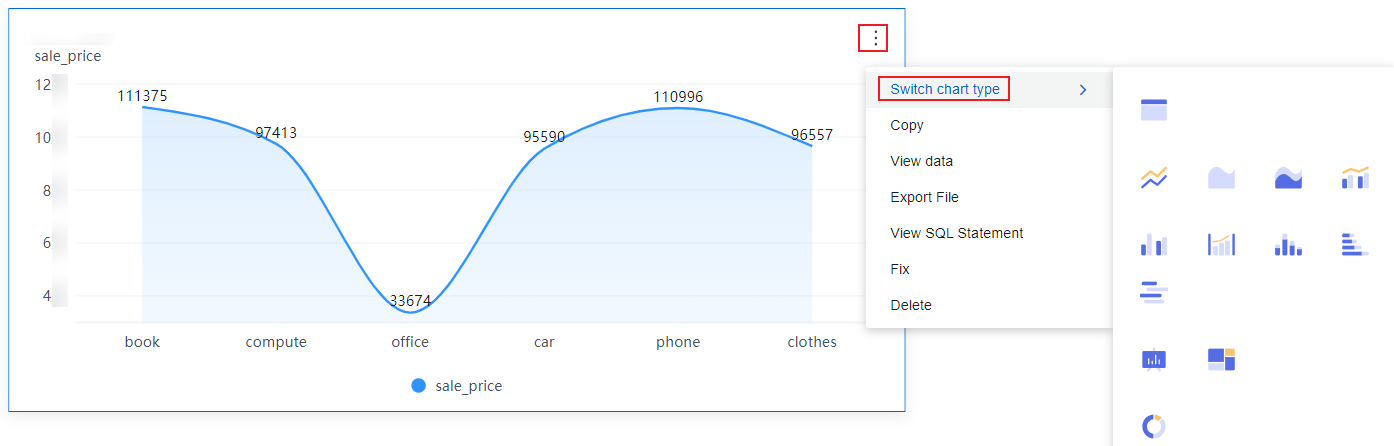This screenshot has width=1394, height=446.
Task: Choose Export File menu entry
Action: pos(924,197)
